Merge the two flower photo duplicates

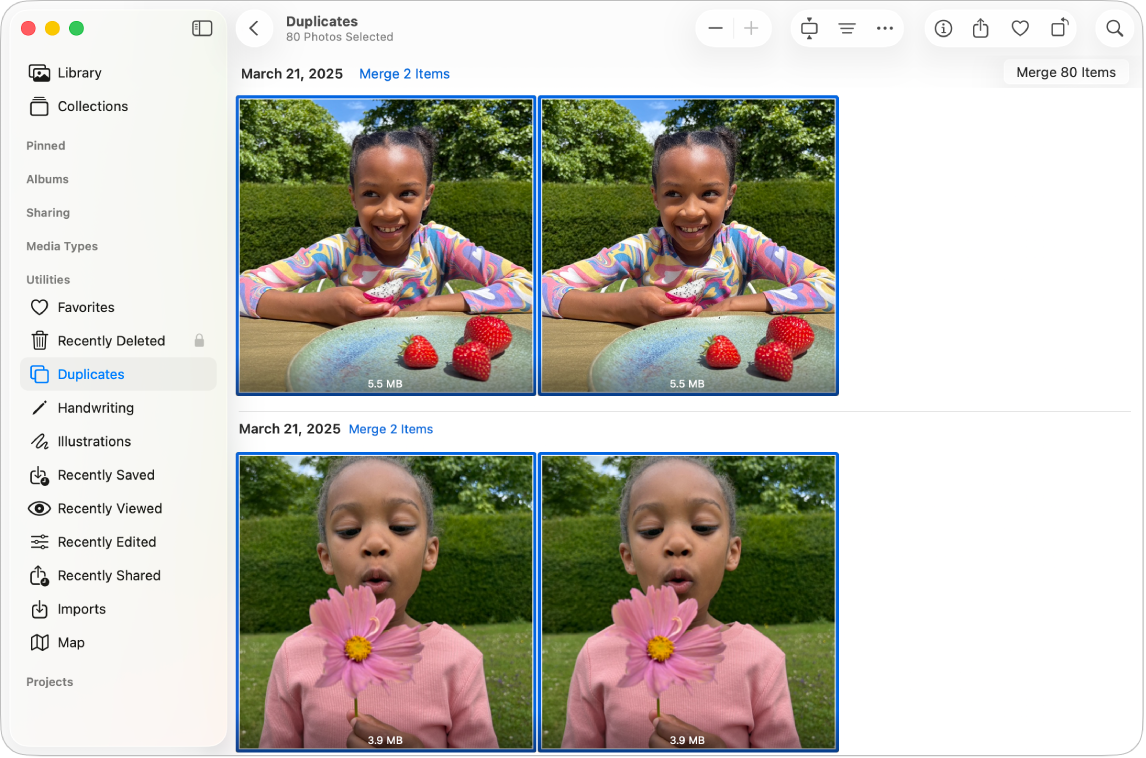coord(390,429)
